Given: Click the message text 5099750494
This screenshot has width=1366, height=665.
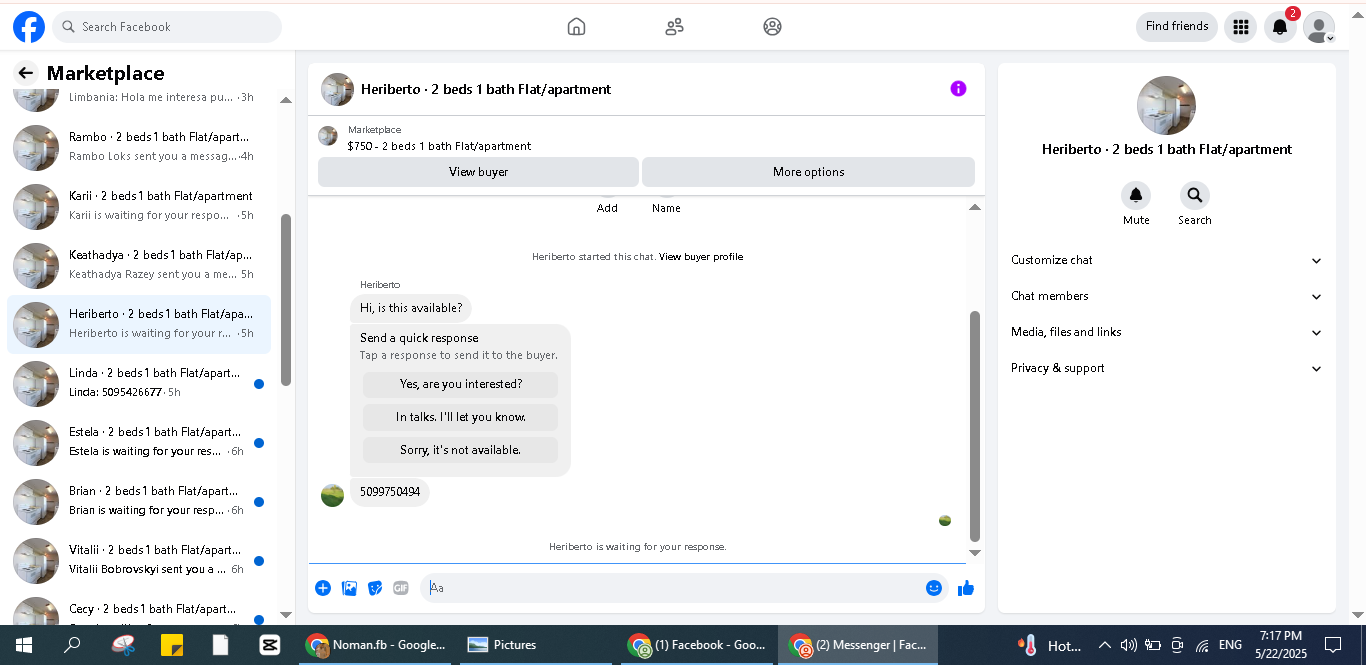Looking at the screenshot, I should [390, 492].
